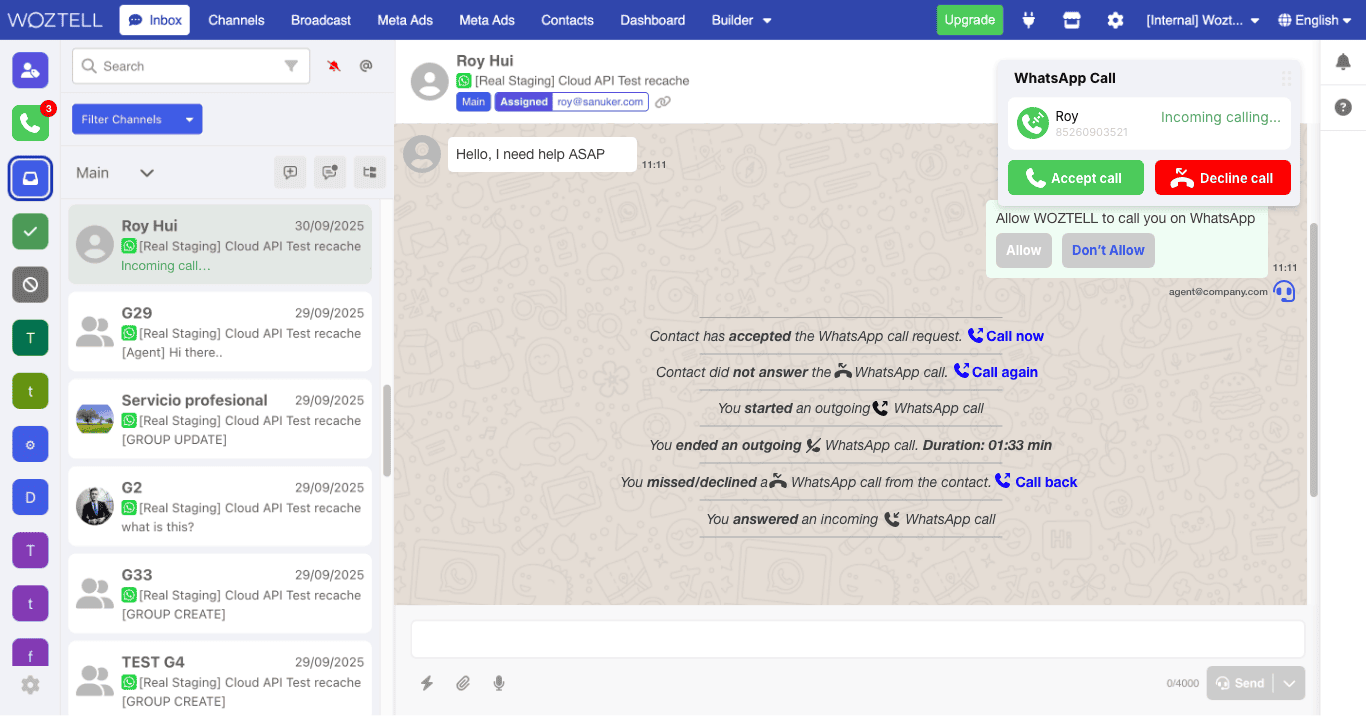Go to the Broadcast menu

[x=321, y=20]
